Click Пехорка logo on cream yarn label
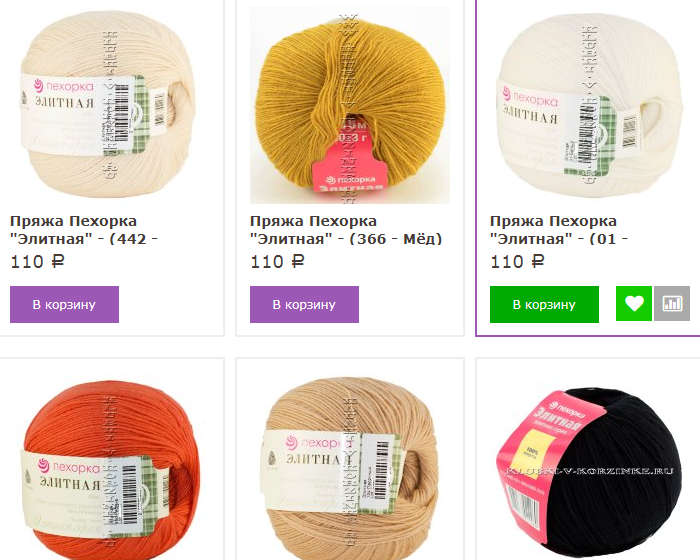Screen dimensions: 700x560 [x=64, y=86]
